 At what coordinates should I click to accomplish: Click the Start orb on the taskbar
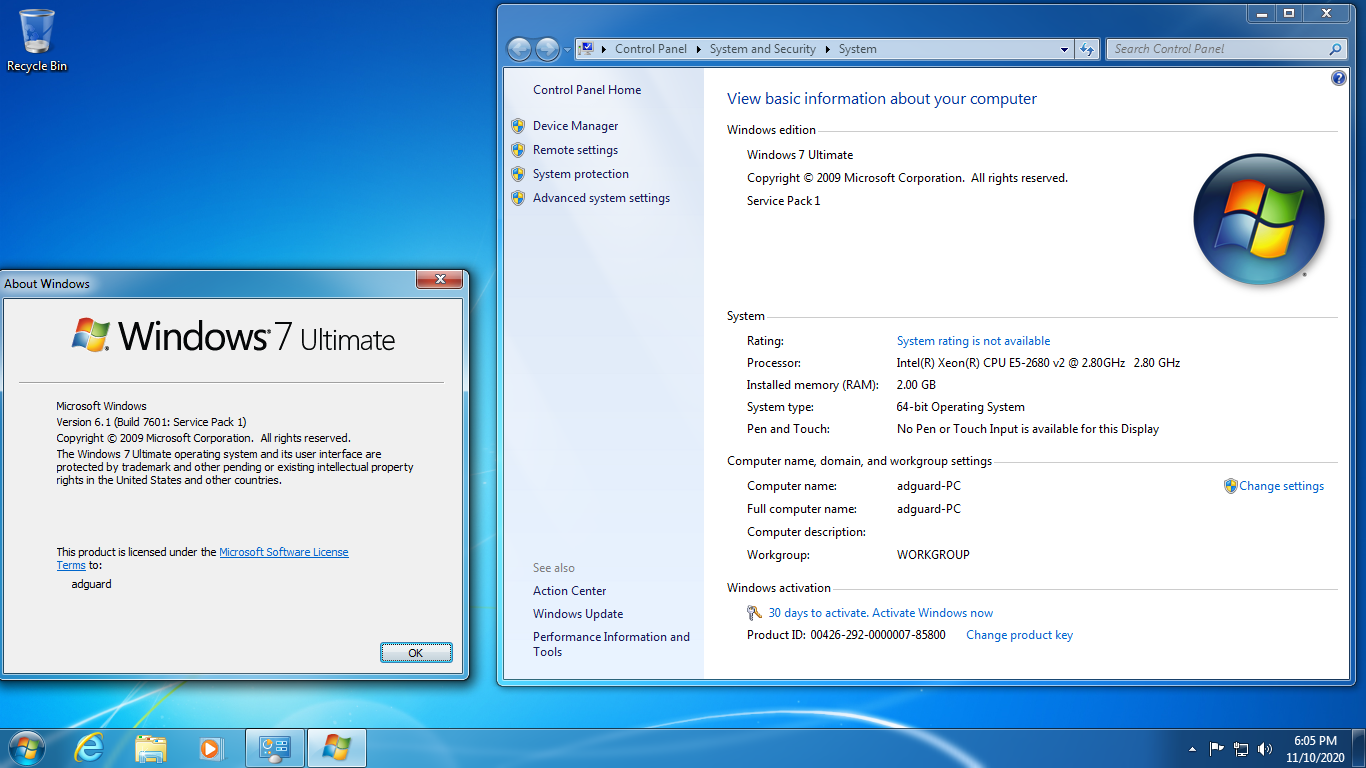tap(26, 748)
